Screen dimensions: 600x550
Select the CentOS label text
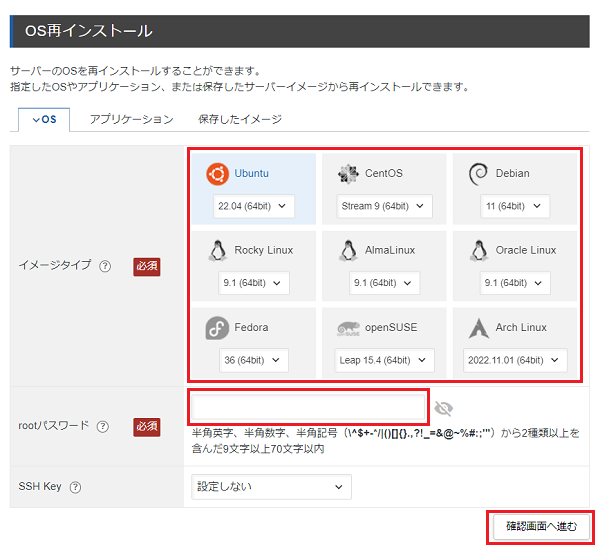click(384, 174)
